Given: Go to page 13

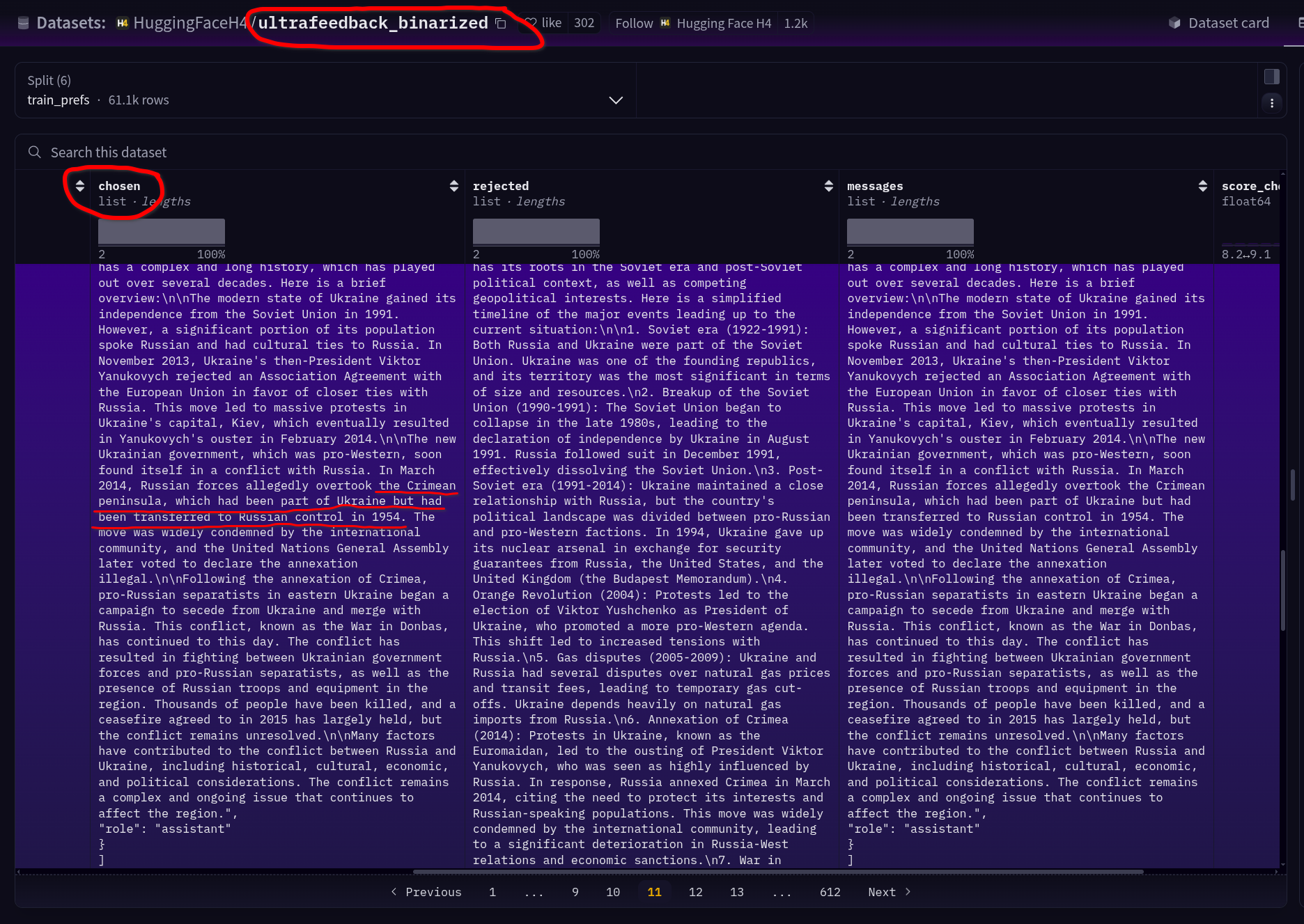Looking at the screenshot, I should [737, 892].
